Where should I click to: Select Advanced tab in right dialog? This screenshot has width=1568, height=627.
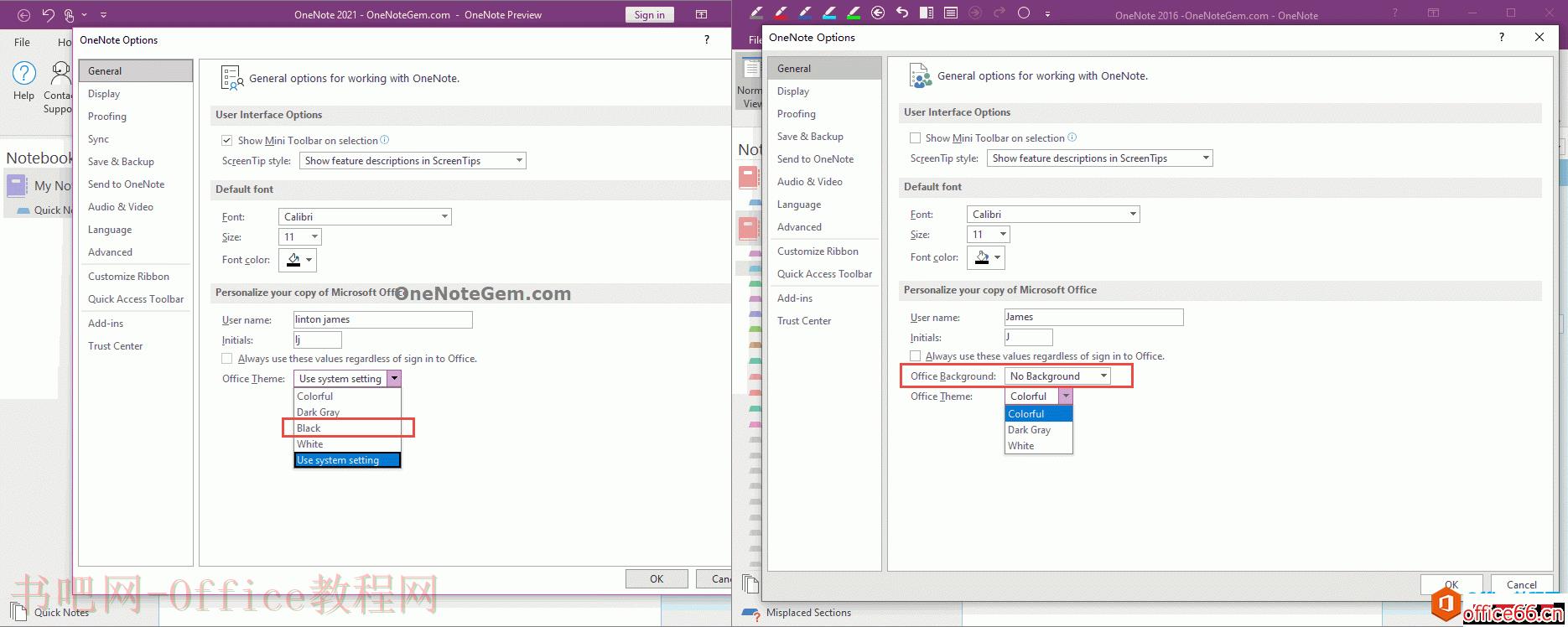pyautogui.click(x=823, y=227)
